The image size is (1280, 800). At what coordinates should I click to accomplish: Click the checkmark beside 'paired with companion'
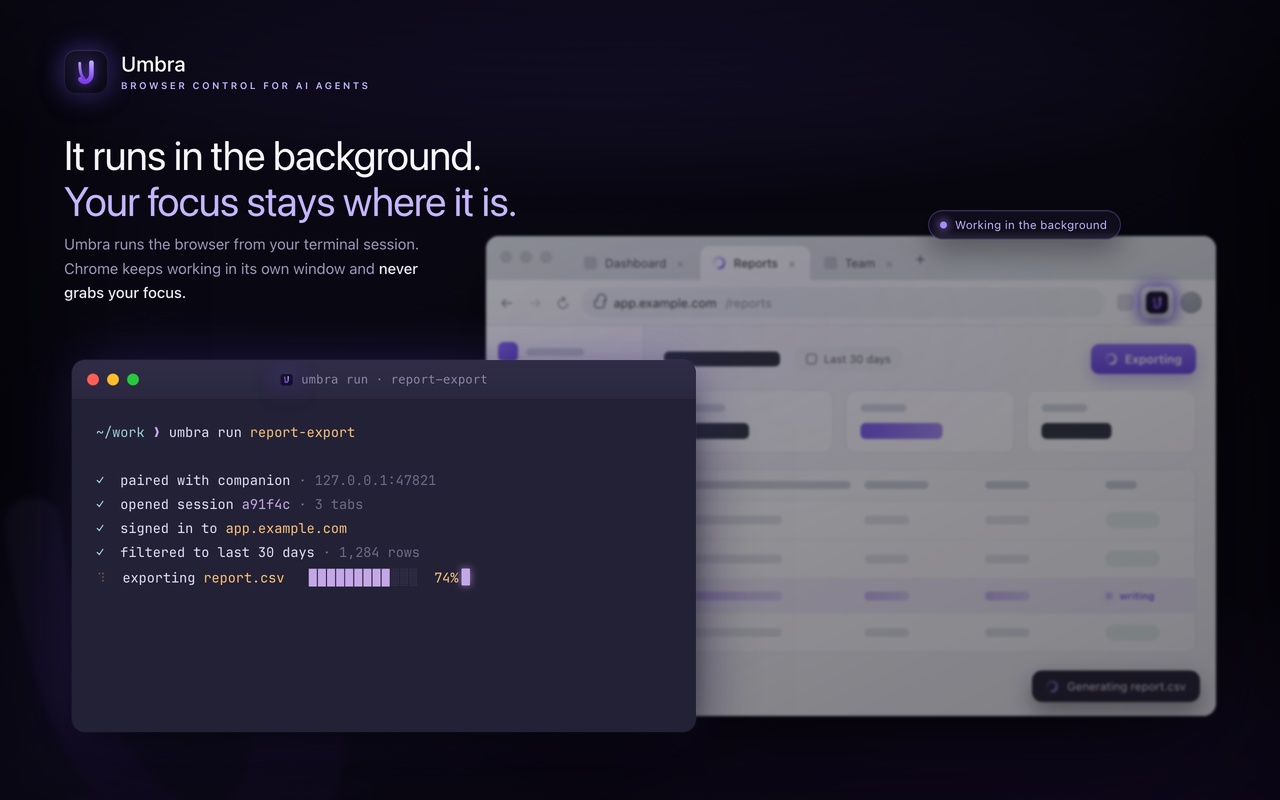pyautogui.click(x=100, y=480)
